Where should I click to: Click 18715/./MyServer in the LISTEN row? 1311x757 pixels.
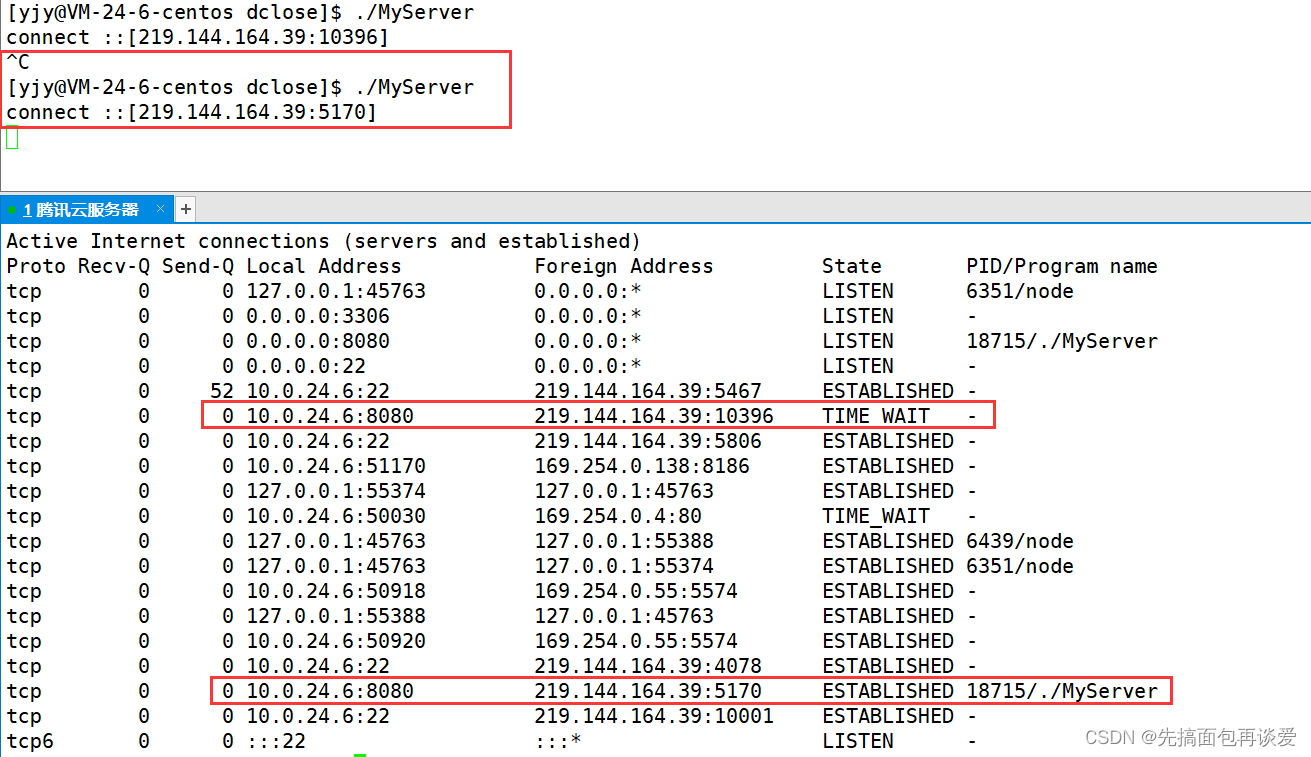(x=1062, y=341)
